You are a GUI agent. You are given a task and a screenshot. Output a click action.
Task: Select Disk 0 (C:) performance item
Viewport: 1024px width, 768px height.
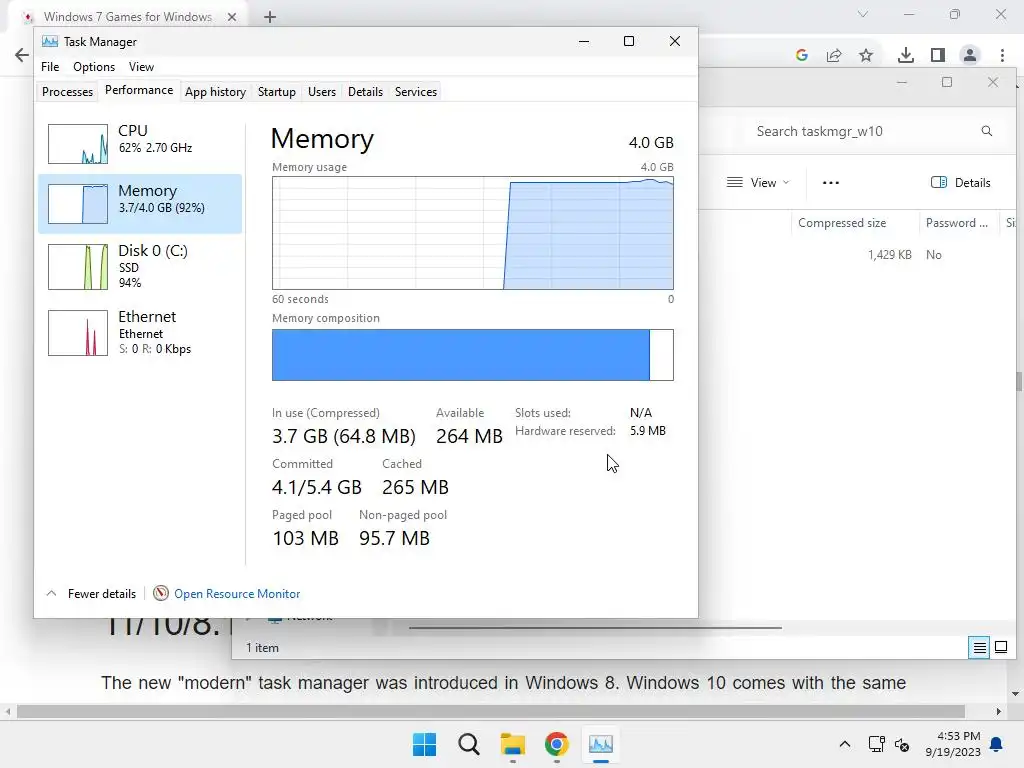pos(140,266)
